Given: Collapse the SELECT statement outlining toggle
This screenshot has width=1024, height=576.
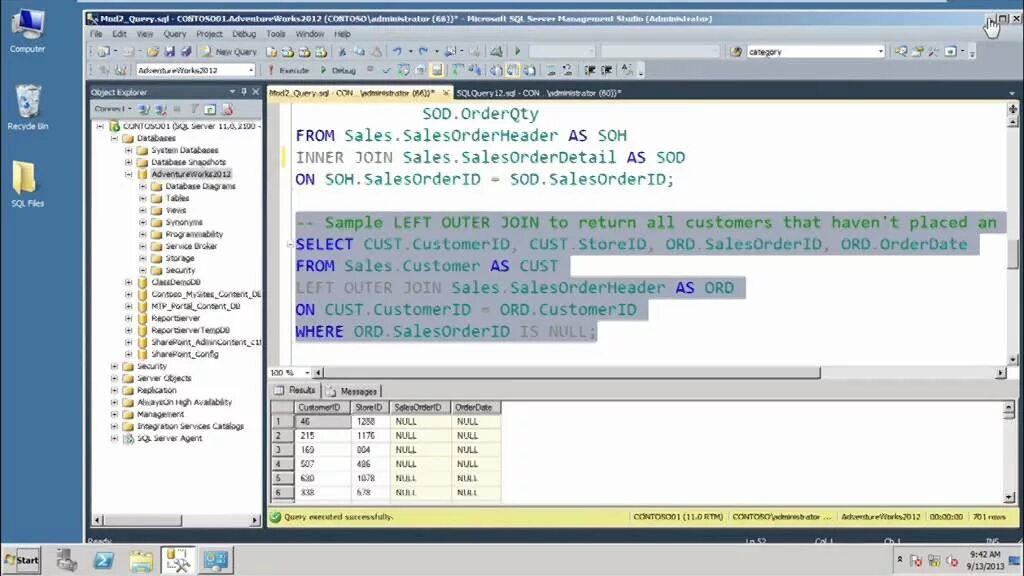Looking at the screenshot, I should tap(289, 244).
